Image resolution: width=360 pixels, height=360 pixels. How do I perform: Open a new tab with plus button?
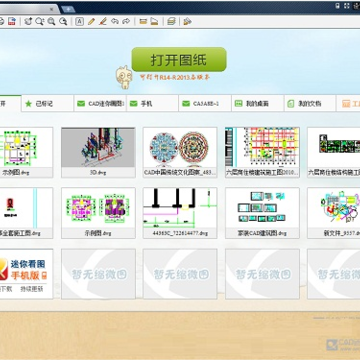tap(68, 9)
